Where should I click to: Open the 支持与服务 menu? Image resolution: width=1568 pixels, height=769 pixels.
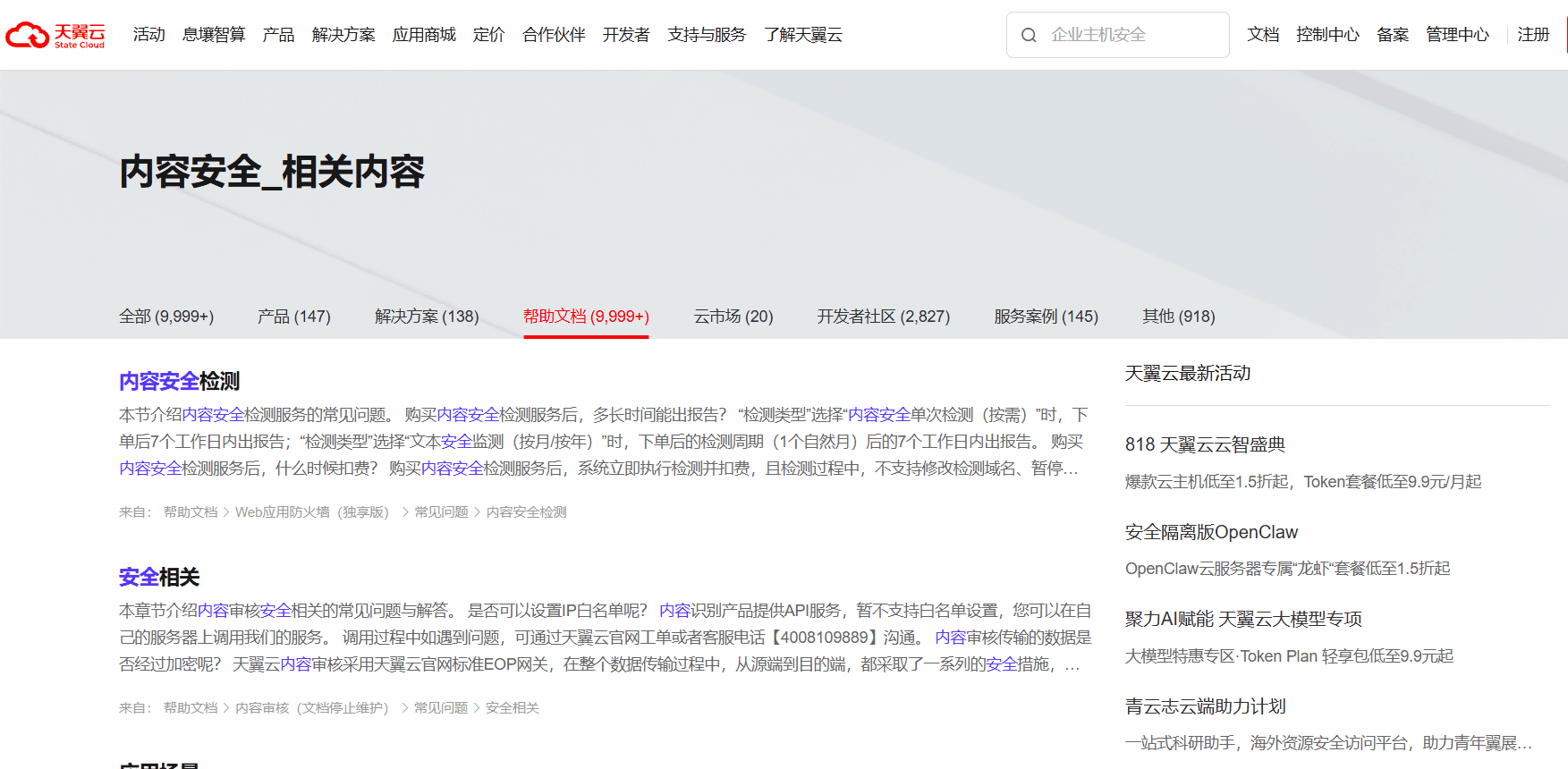707,35
